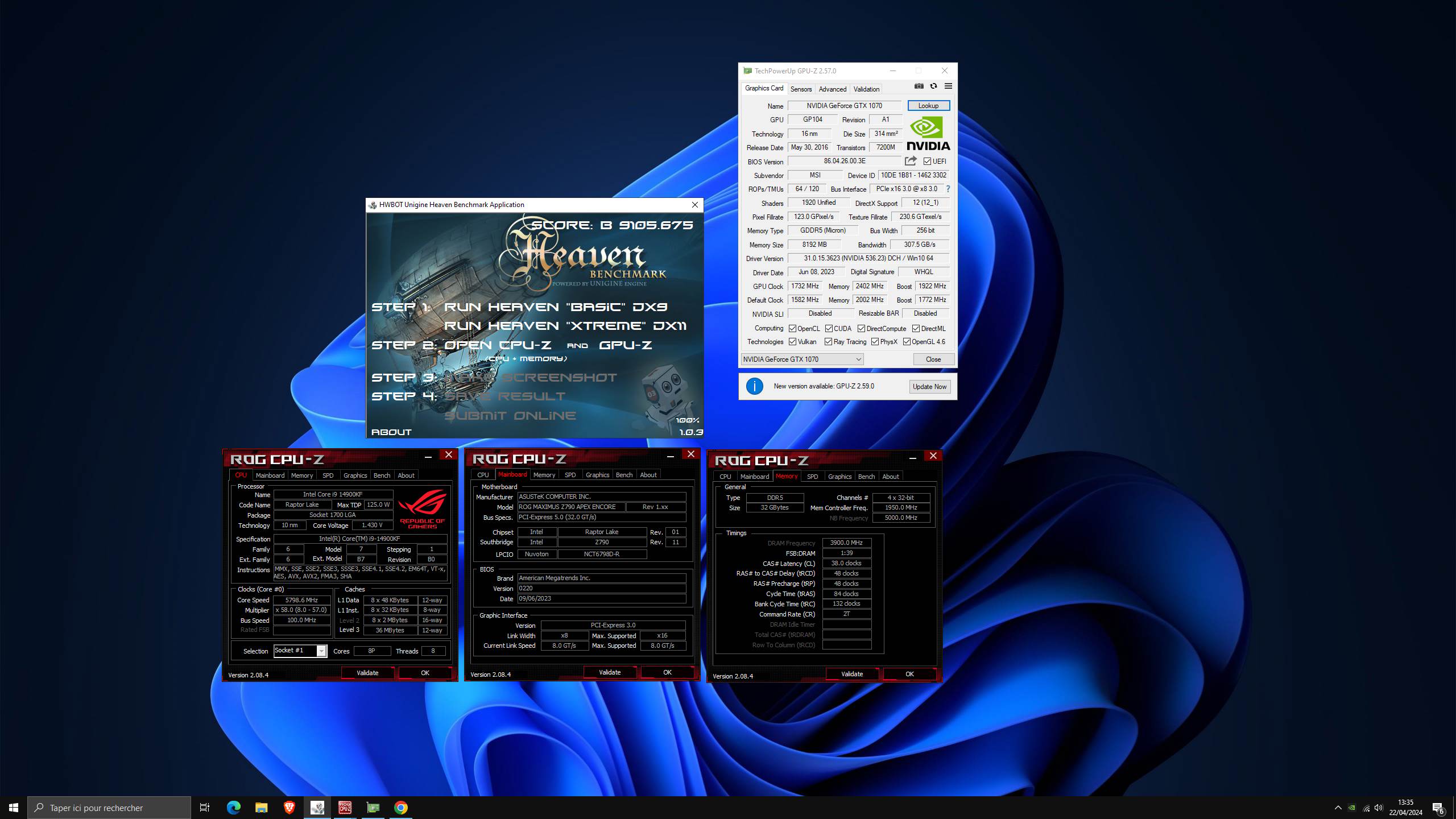Click BIOS Version 86.04.26.00.3E in GPU-Z

coord(844,161)
